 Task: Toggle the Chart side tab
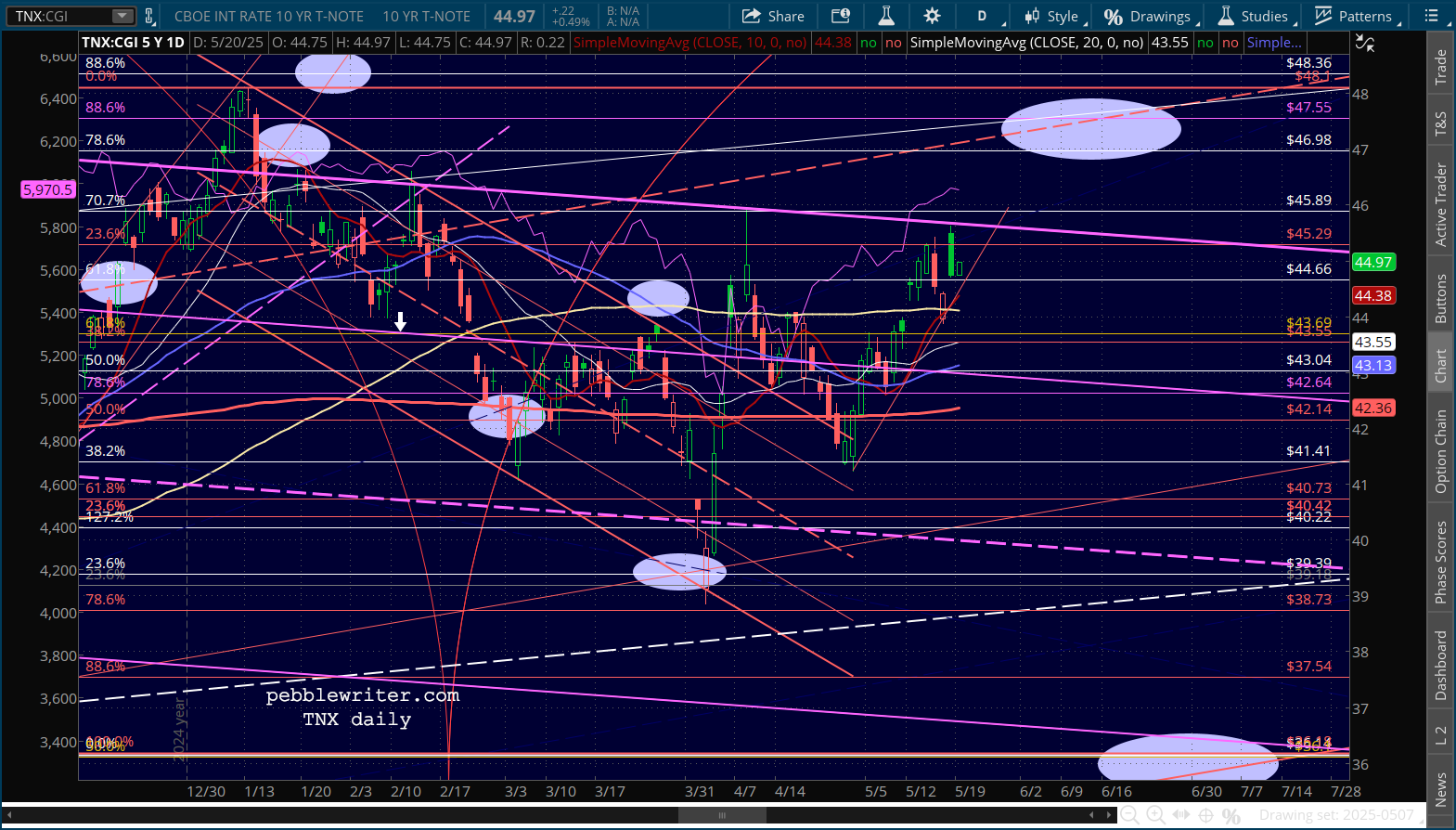coord(1440,366)
